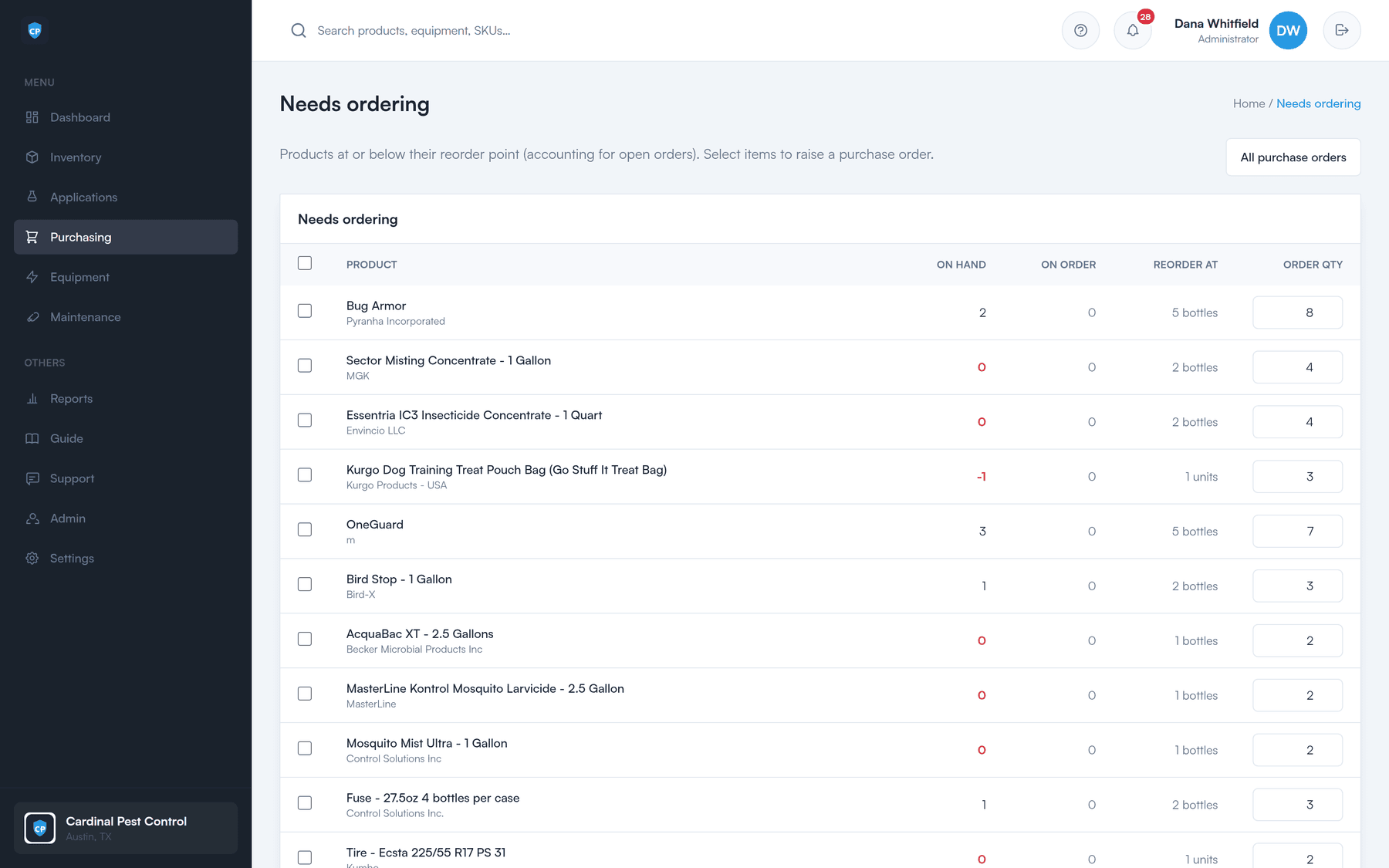Click the Maintenance wrench icon
Screen dimensions: 1389x868
click(32, 317)
